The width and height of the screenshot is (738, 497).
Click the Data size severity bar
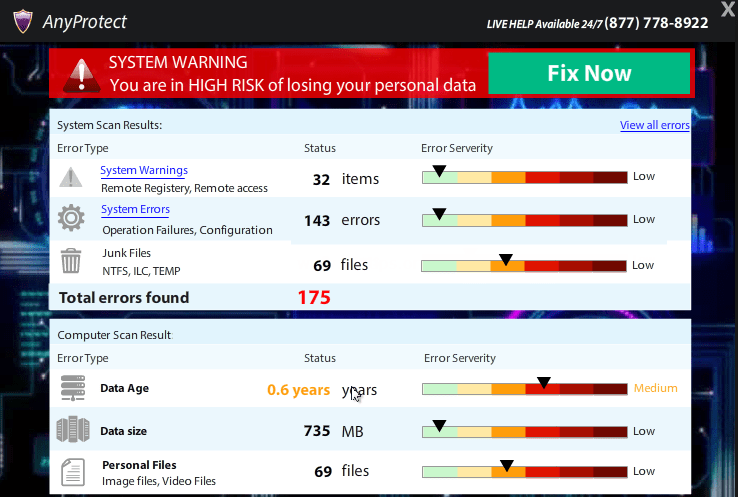click(x=524, y=432)
